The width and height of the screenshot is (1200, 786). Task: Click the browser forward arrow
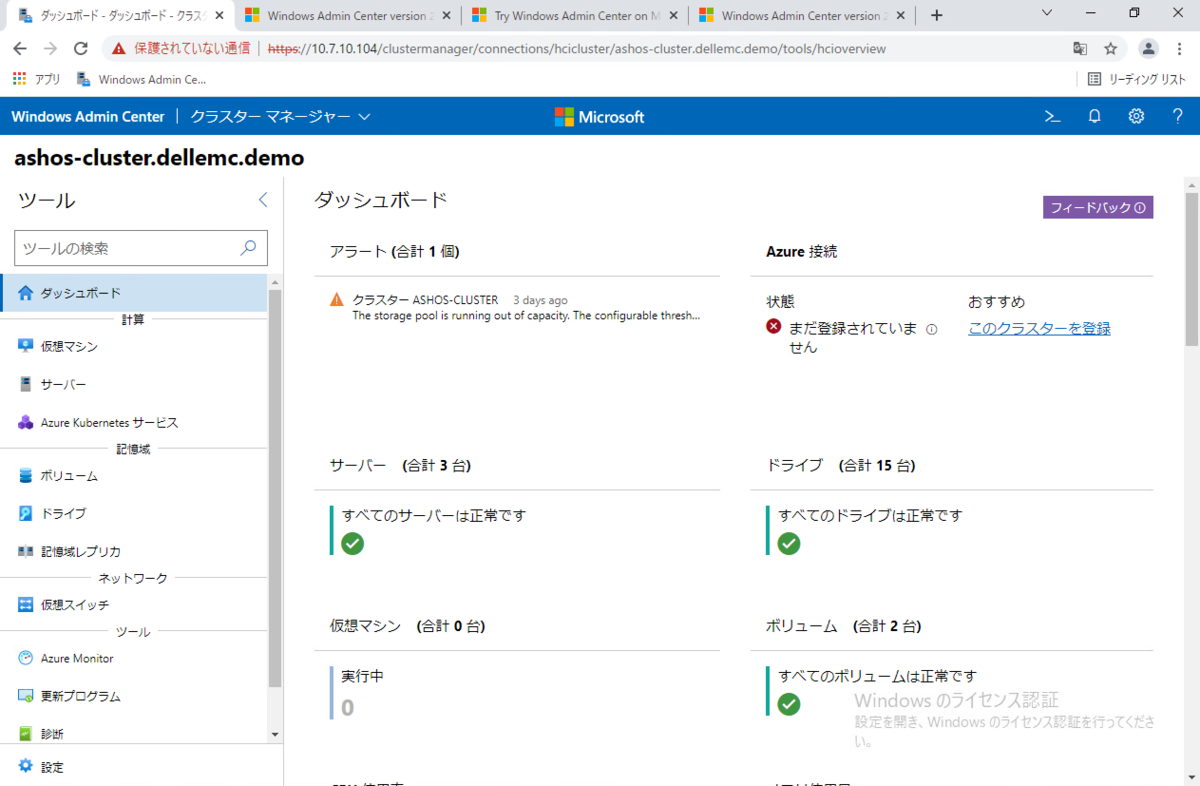click(x=50, y=48)
